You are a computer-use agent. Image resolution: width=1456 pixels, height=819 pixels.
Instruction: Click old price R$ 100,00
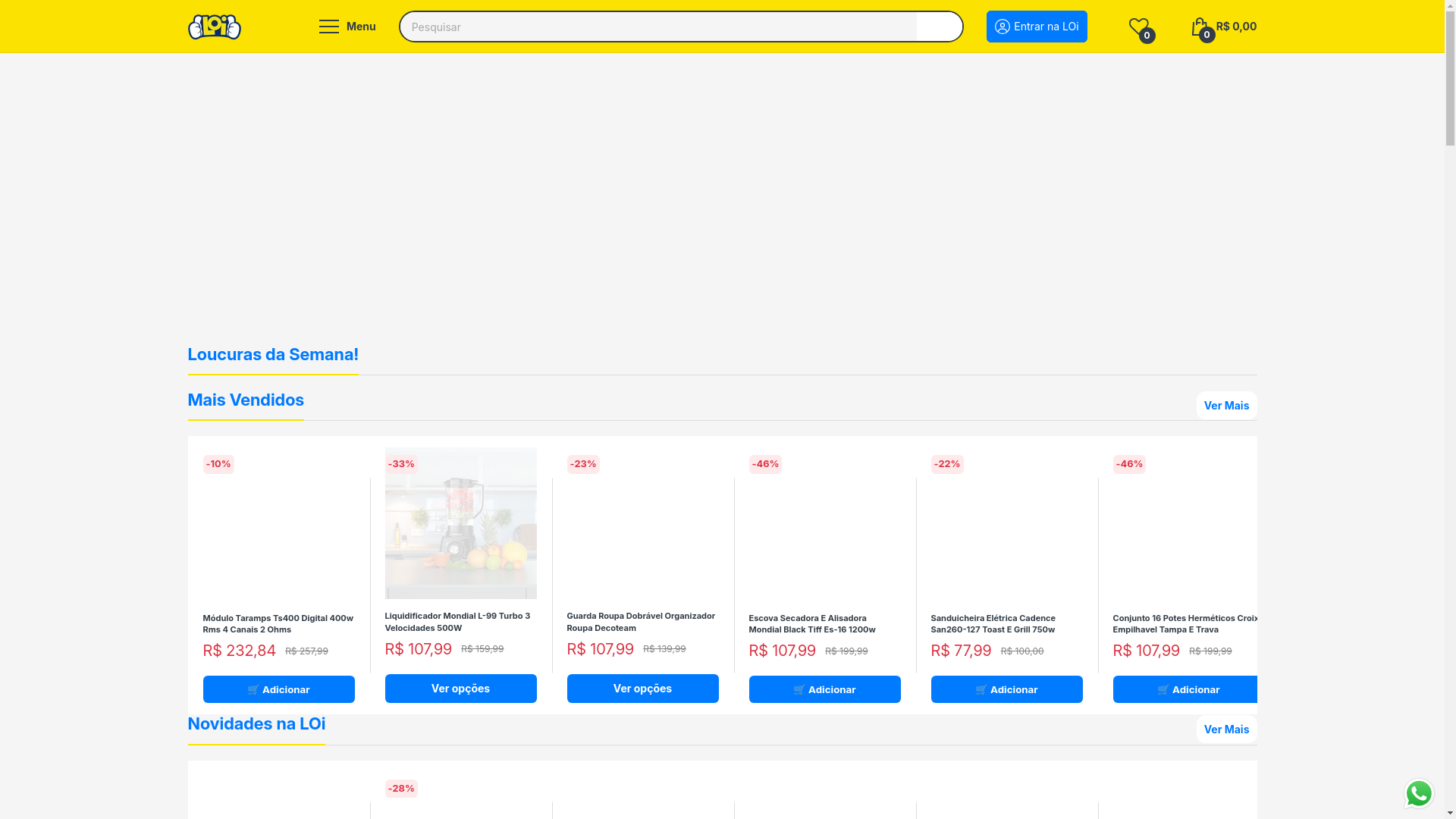point(1022,651)
